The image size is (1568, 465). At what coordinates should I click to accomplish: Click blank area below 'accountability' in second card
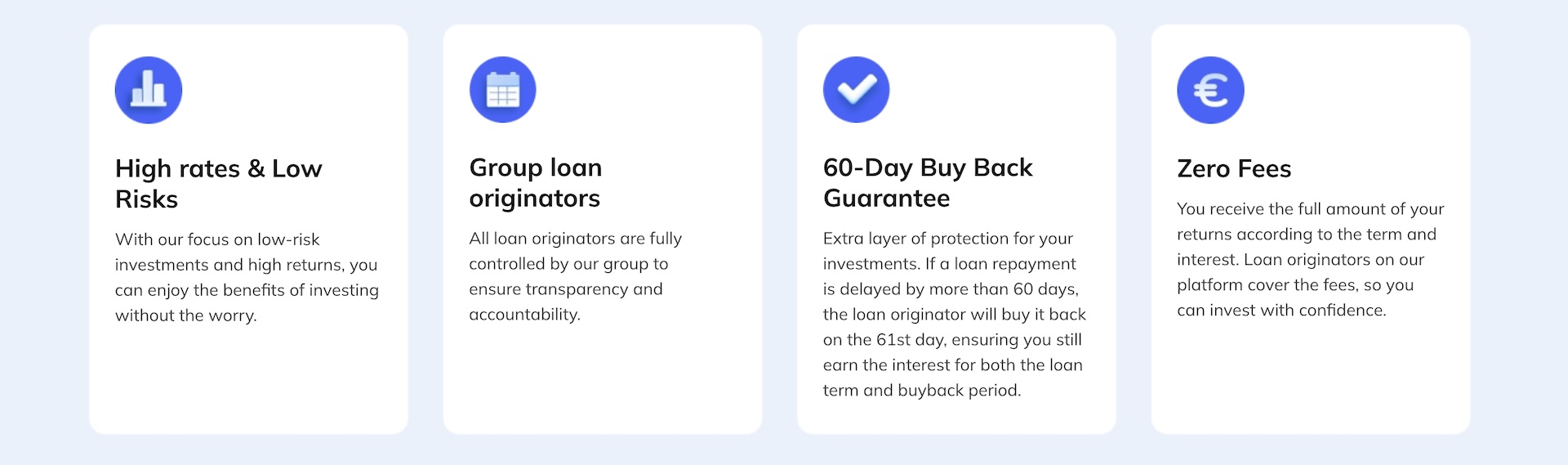(601, 376)
